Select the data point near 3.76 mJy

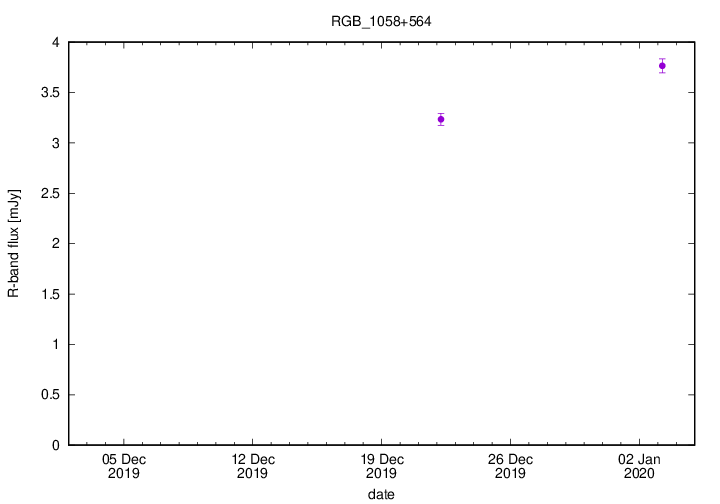pos(662,66)
